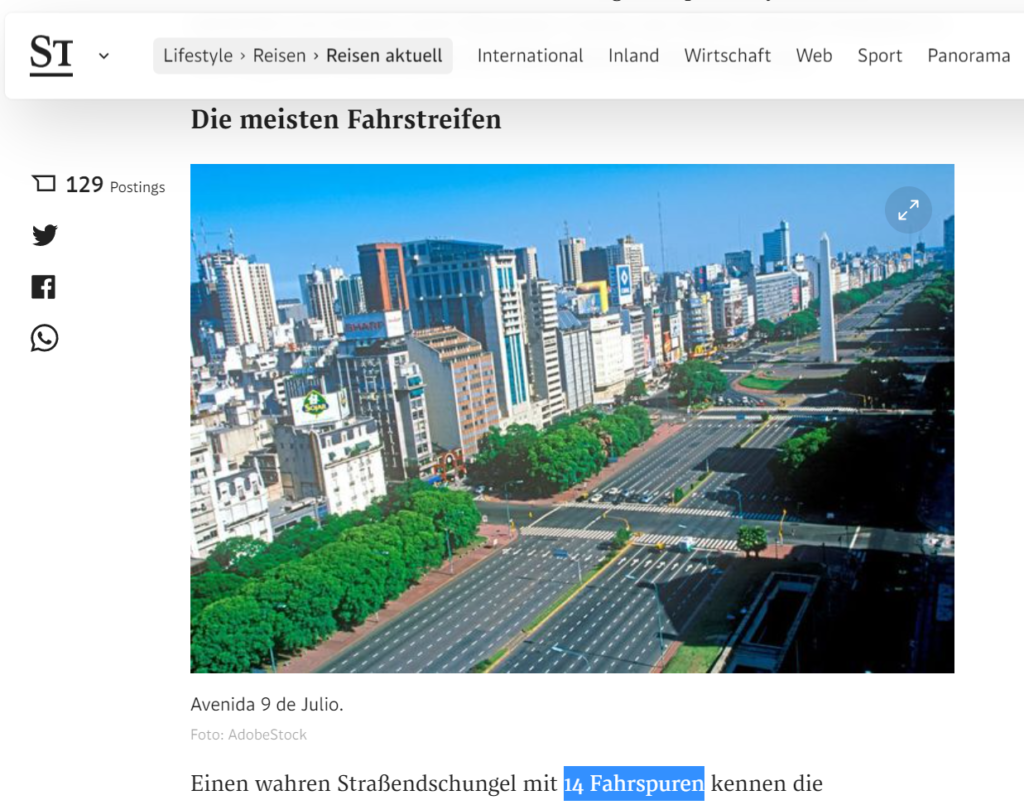Open the Reisen aktuell breadcrumb
1024x805 pixels.
pyautogui.click(x=384, y=56)
